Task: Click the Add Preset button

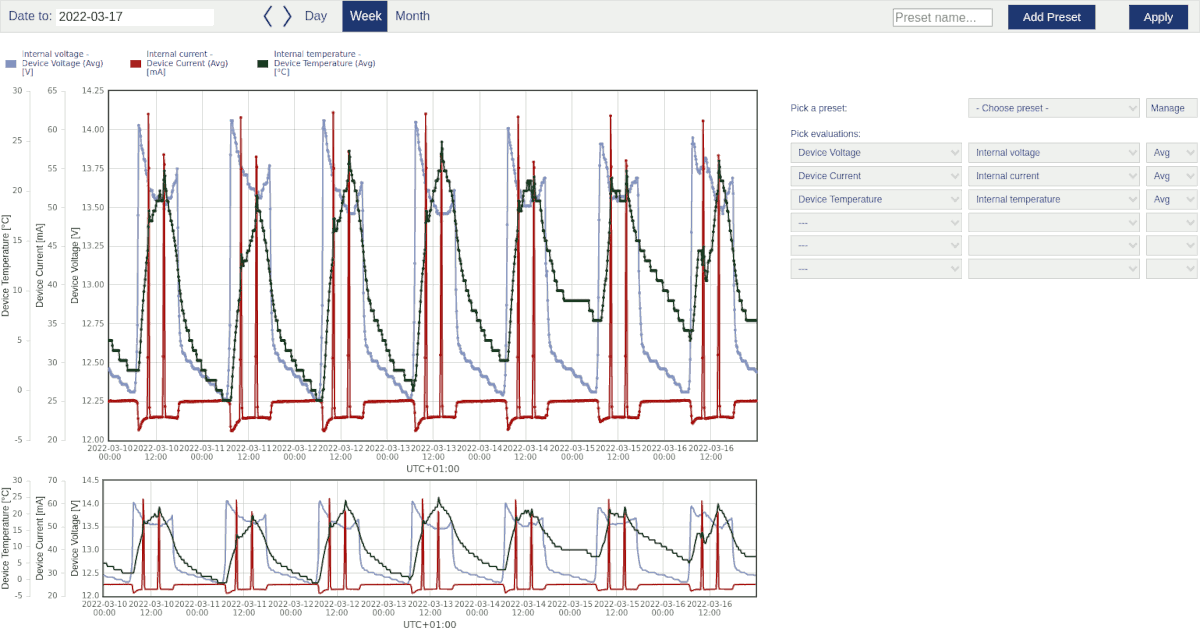Action: [x=1051, y=17]
